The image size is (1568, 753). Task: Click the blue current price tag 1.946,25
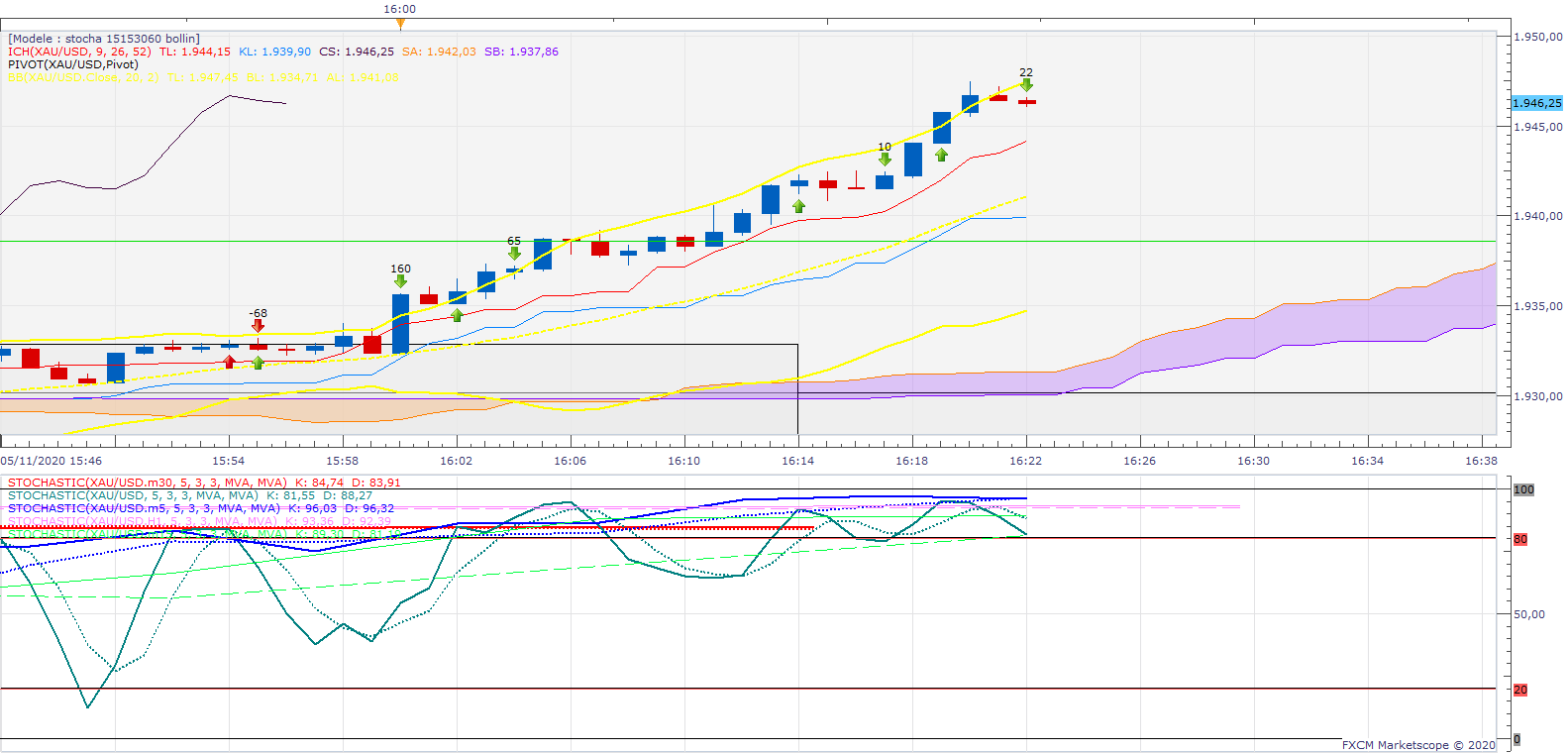[x=1537, y=103]
